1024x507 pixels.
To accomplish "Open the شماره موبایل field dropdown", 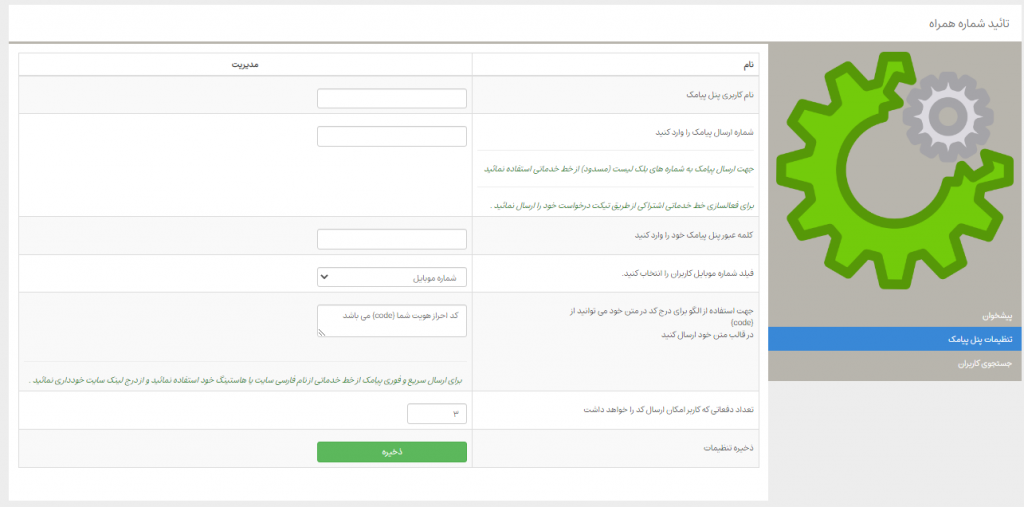I will click(x=392, y=277).
